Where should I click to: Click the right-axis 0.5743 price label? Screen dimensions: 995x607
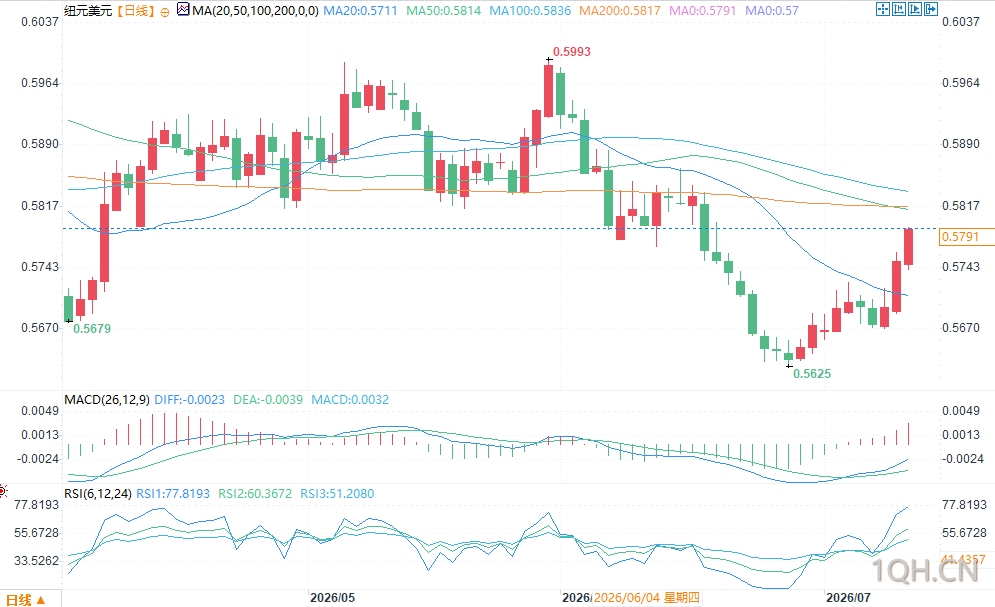[x=961, y=267]
